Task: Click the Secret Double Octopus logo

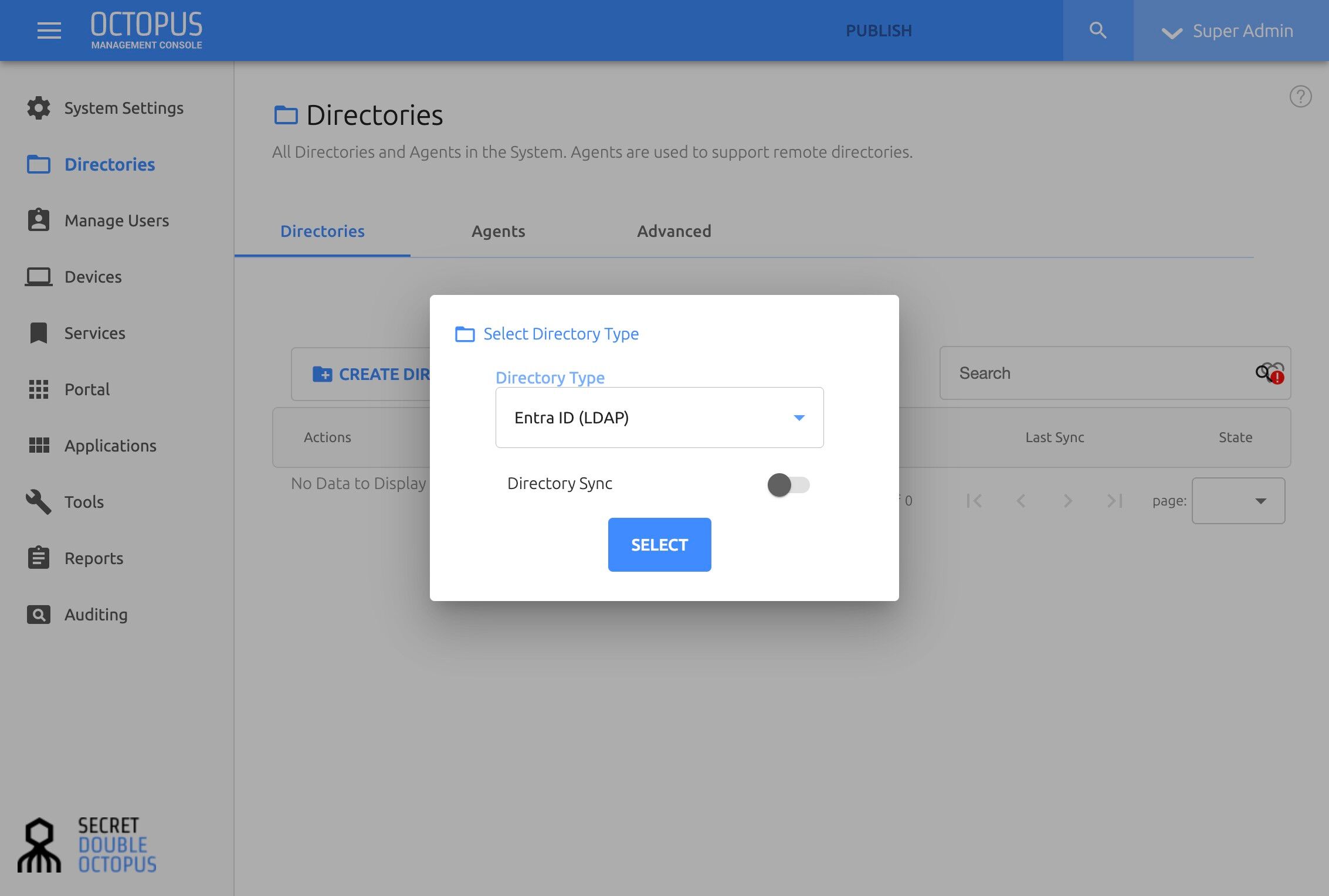Action: click(x=87, y=844)
